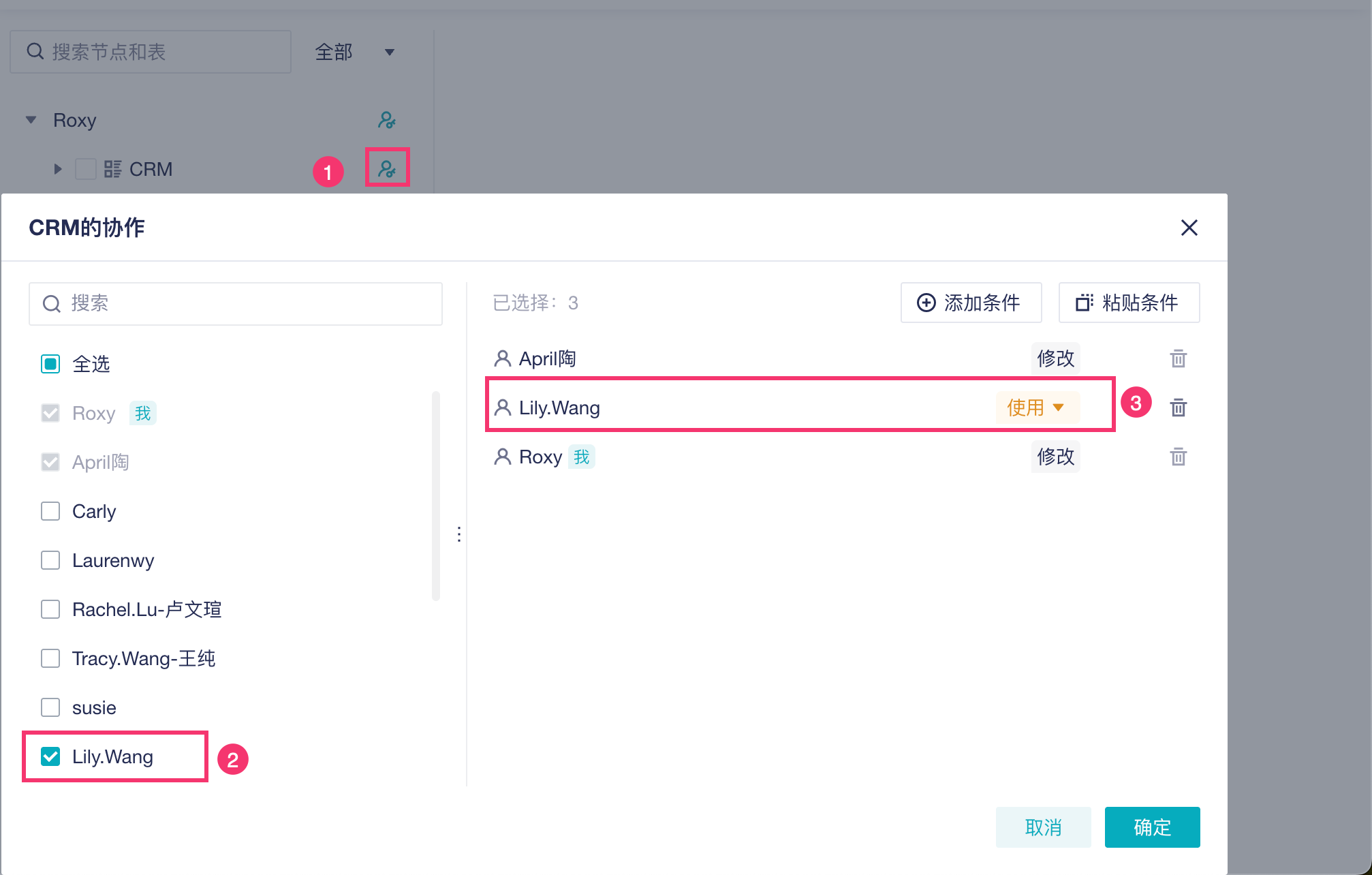Collapse the Roxy tree node
1372x875 pixels.
pos(31,120)
